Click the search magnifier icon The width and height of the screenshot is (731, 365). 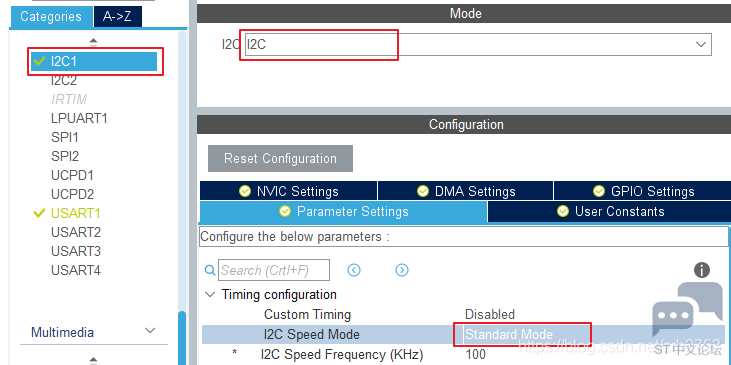[x=211, y=270]
